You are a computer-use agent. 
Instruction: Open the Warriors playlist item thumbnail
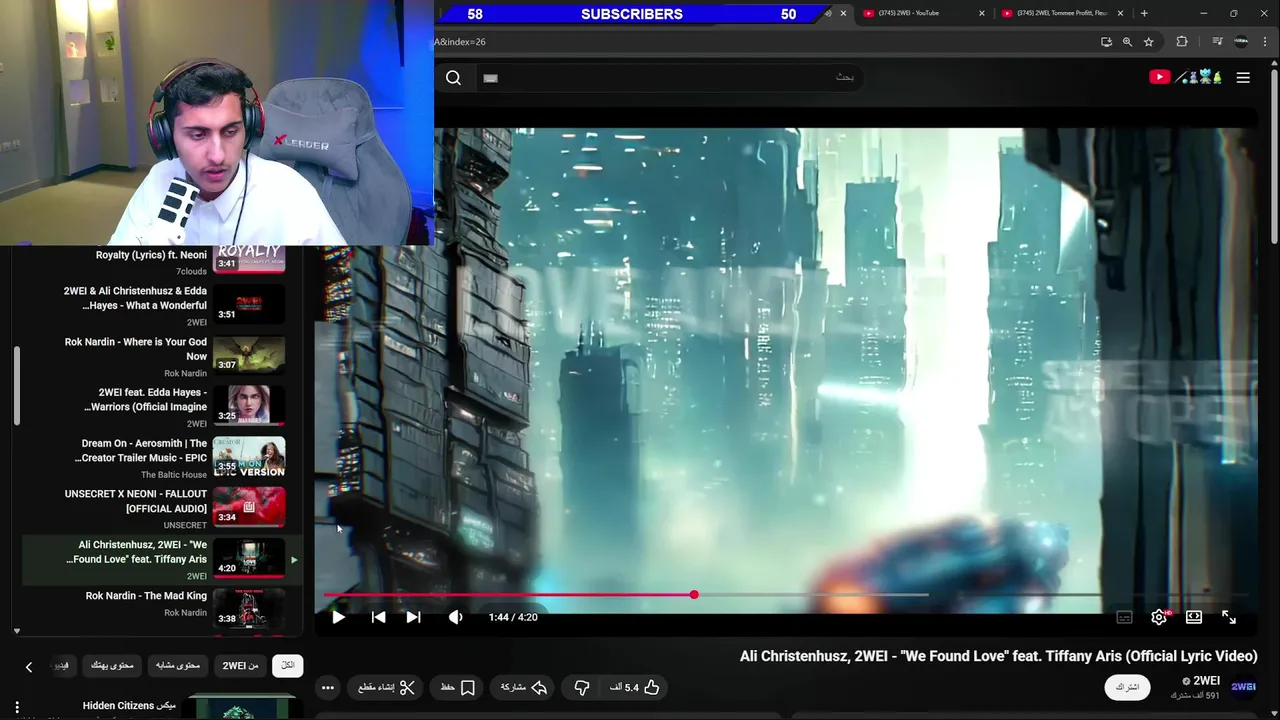[x=249, y=405]
